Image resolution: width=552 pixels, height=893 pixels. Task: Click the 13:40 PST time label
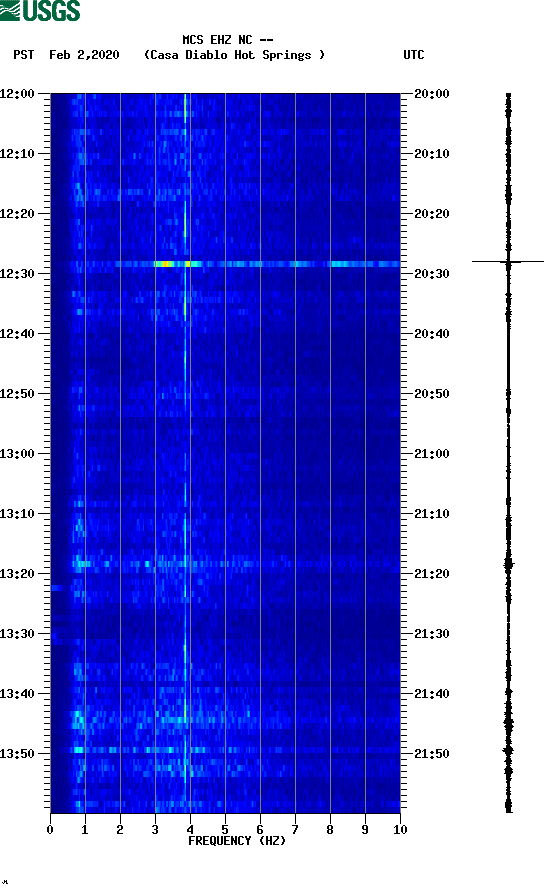tap(17, 694)
